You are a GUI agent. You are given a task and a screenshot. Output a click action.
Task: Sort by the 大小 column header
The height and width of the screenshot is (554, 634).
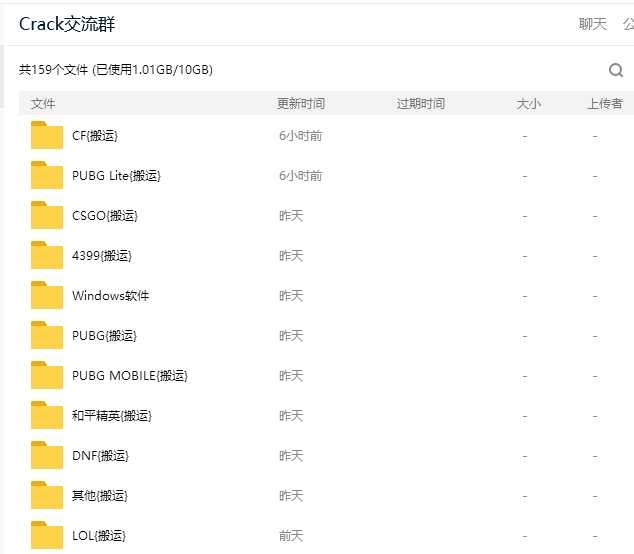point(528,104)
